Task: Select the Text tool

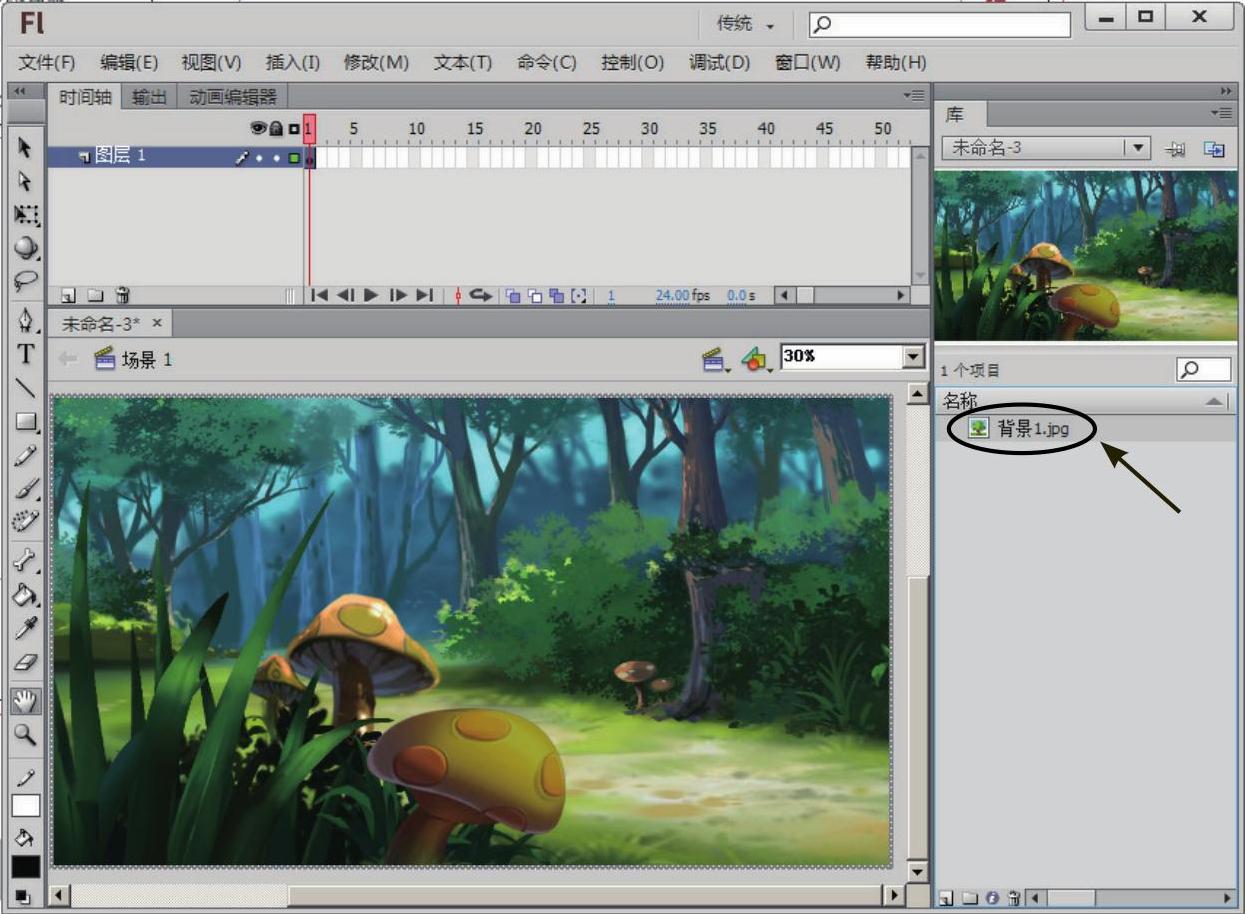Action: (26, 354)
